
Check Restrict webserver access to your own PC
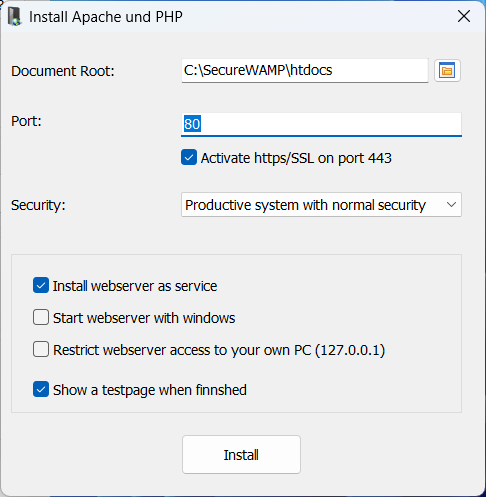point(41,349)
